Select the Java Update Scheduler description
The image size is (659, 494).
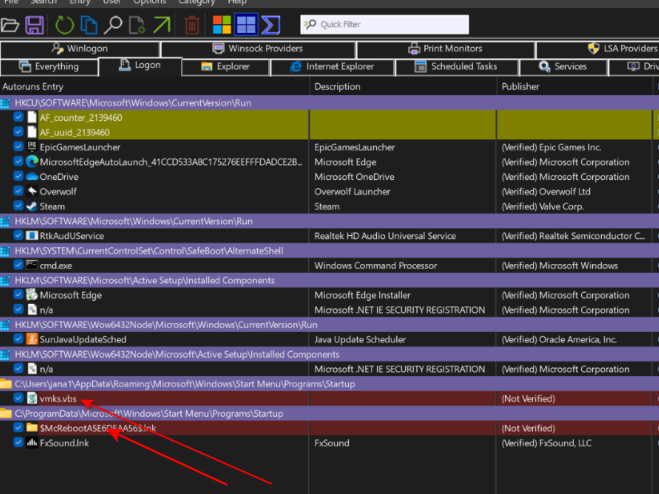click(360, 340)
